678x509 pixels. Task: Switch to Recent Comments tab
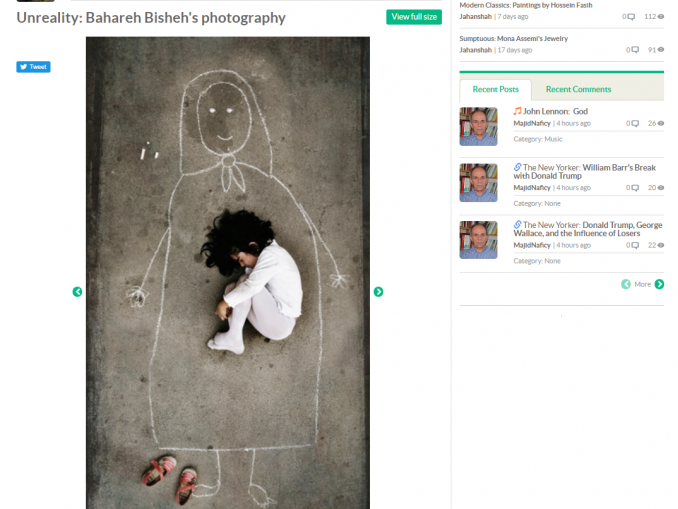point(578,90)
